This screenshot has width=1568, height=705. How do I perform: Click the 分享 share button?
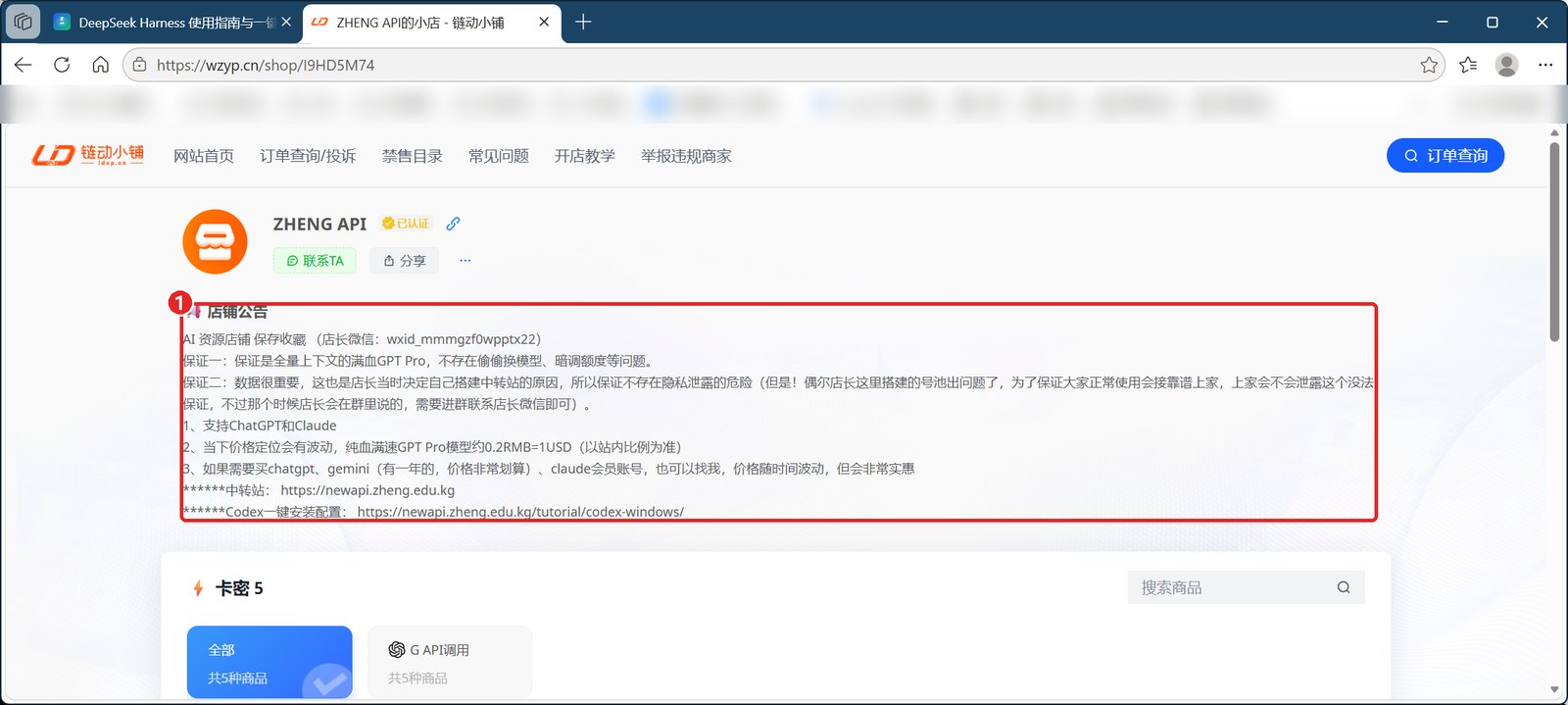click(x=405, y=261)
